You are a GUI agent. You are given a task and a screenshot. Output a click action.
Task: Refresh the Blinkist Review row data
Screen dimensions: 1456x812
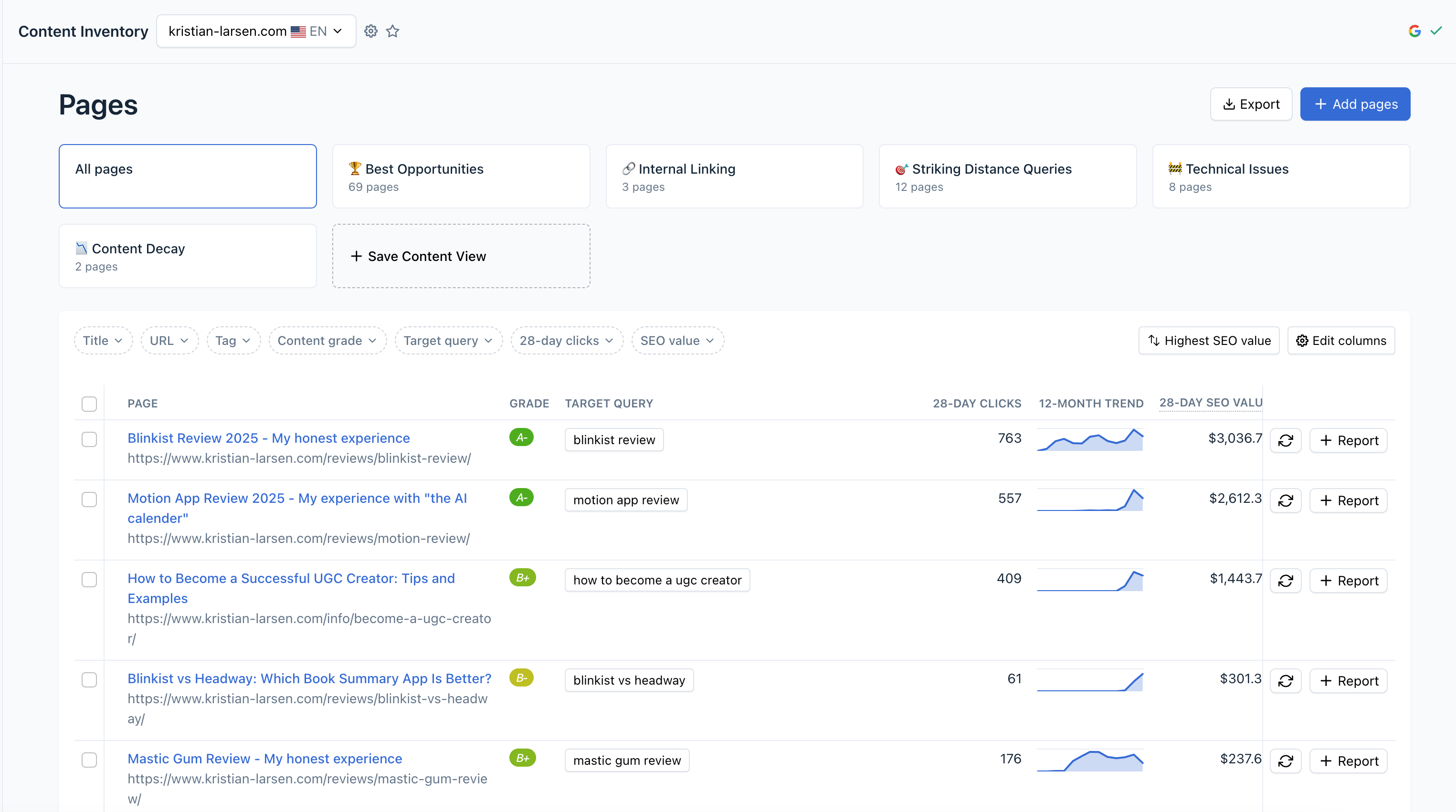tap(1285, 441)
